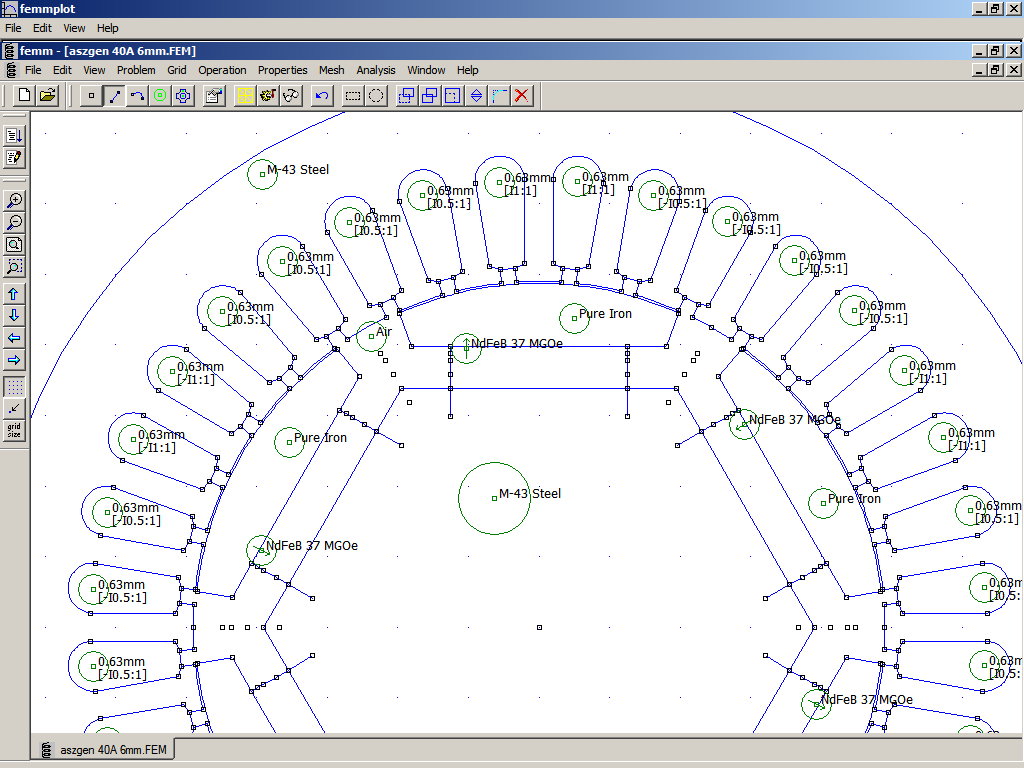The height and width of the screenshot is (768, 1024).
Task: Click the list-with-down-arrow icon in left toolbar
Action: (x=14, y=135)
